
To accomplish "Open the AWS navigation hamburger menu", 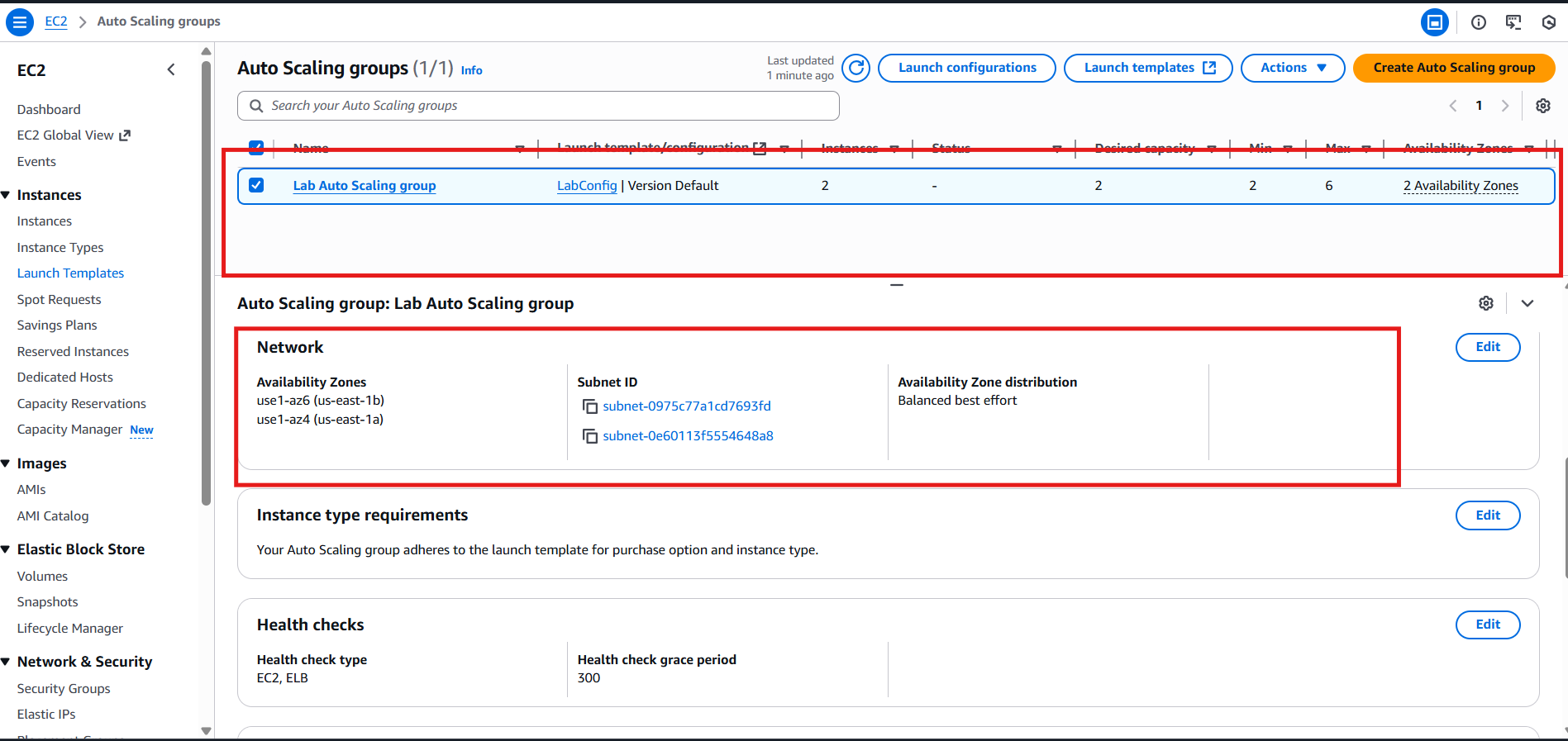I will (20, 22).
